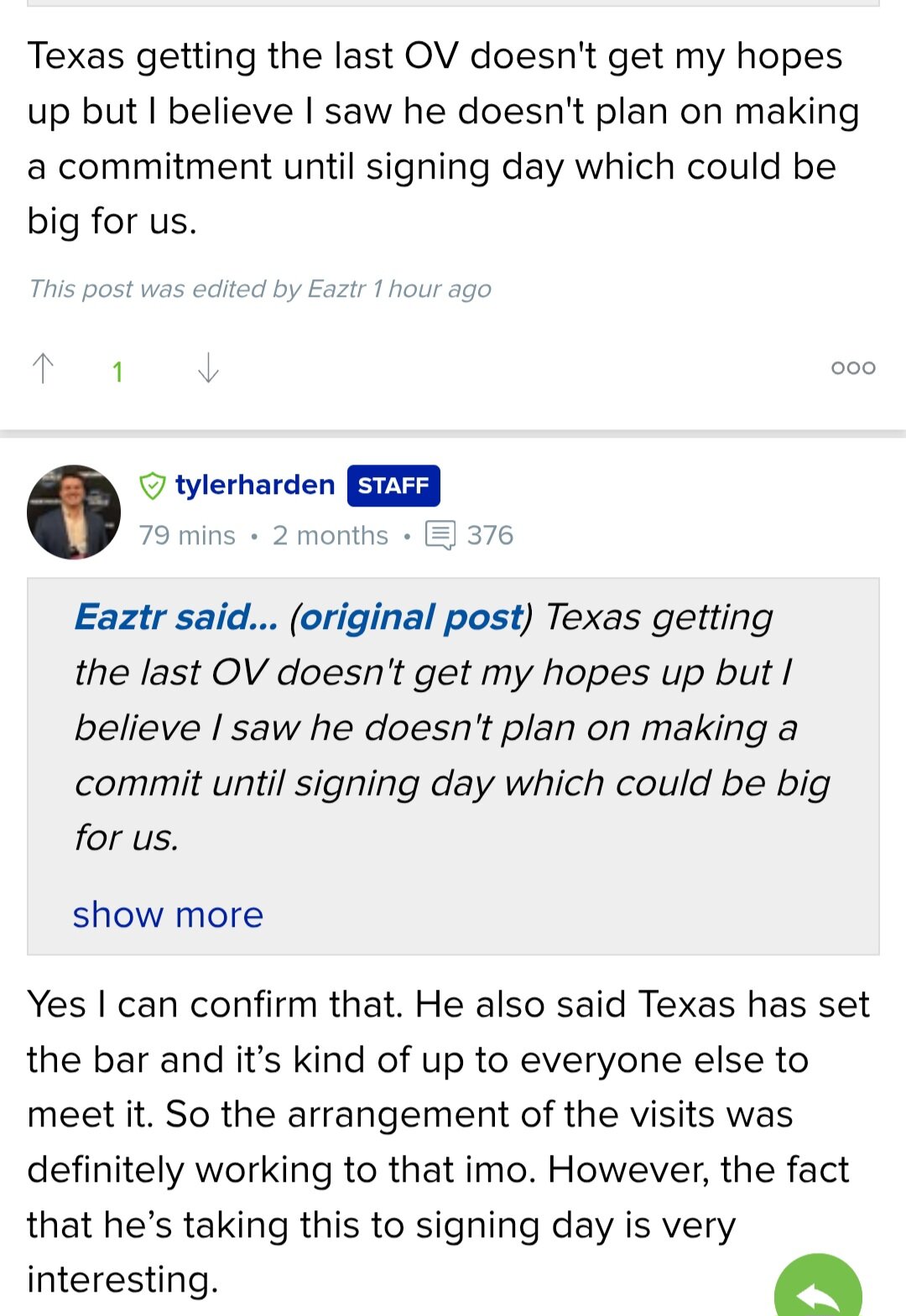This screenshot has height=1316, width=906.
Task: Tap the 79 mins timestamp
Action: (187, 535)
